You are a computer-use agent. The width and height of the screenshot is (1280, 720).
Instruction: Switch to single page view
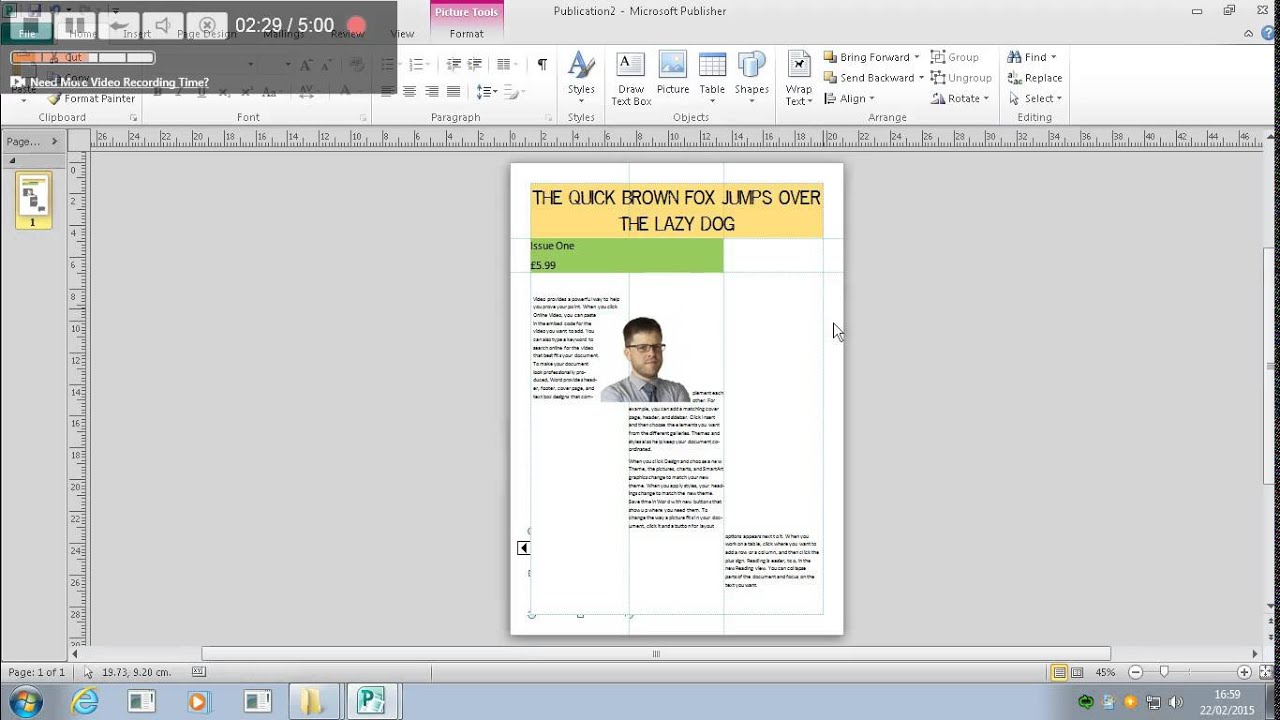(1059, 672)
